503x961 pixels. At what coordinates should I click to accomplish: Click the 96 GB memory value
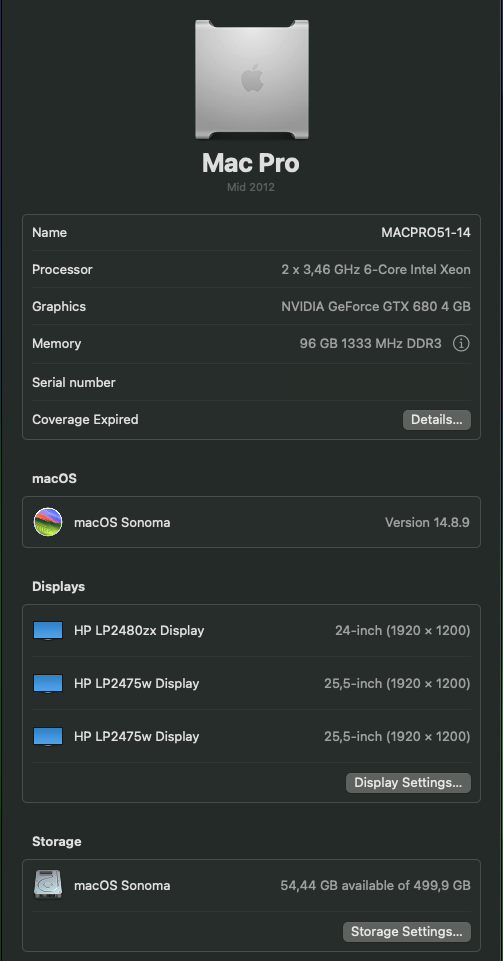(370, 344)
